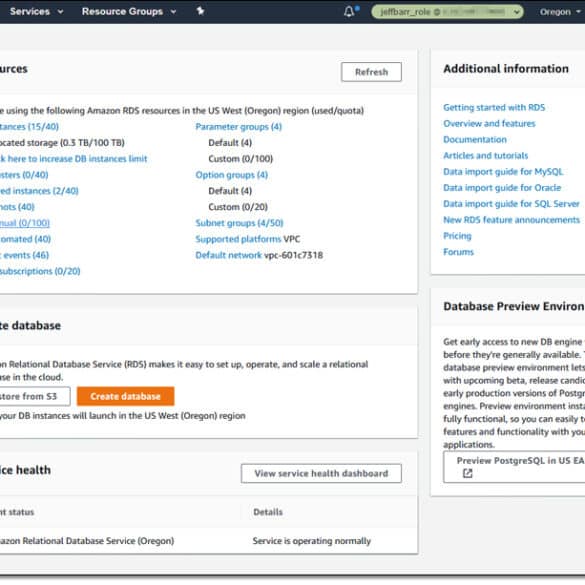Open Data import guide for SQL Server

pyautogui.click(x=511, y=204)
